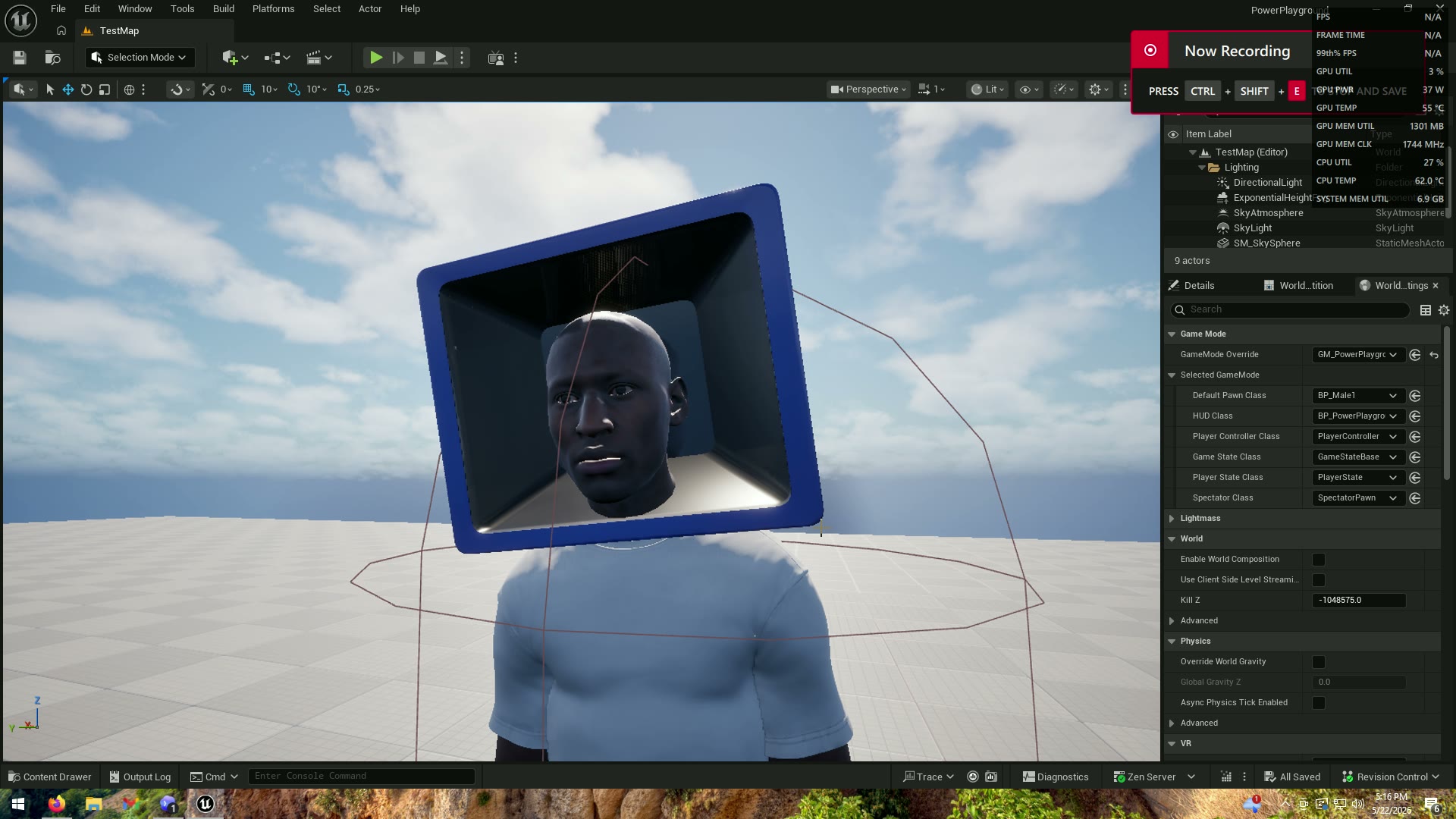The height and width of the screenshot is (819, 1456).
Task: Open Spectator Class dropdown
Action: click(x=1357, y=498)
